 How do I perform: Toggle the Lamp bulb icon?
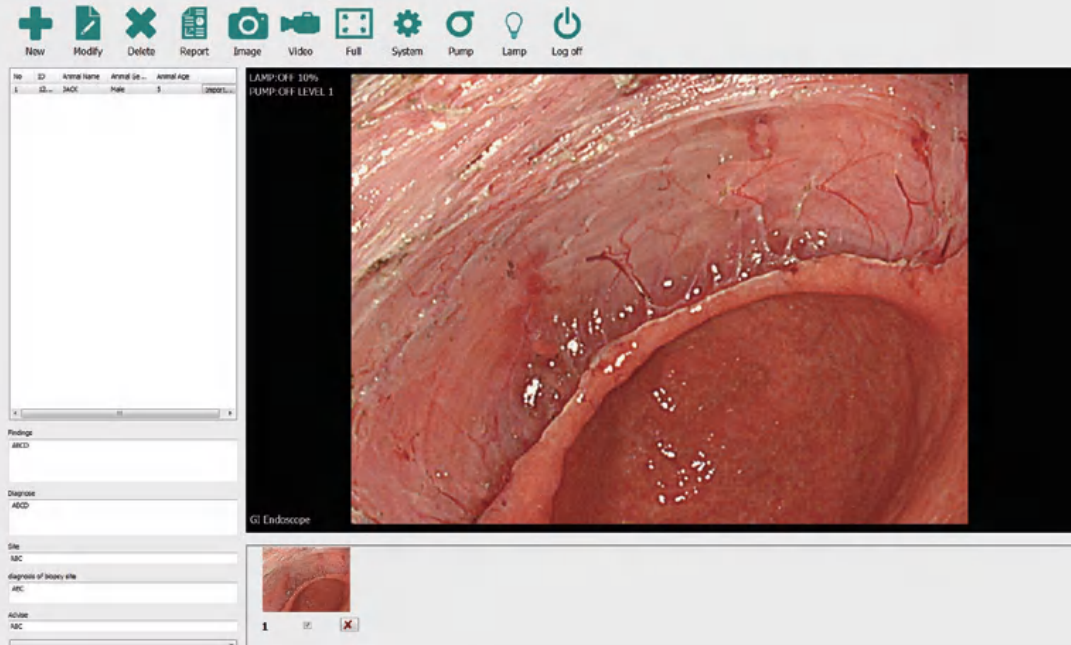pyautogui.click(x=514, y=30)
